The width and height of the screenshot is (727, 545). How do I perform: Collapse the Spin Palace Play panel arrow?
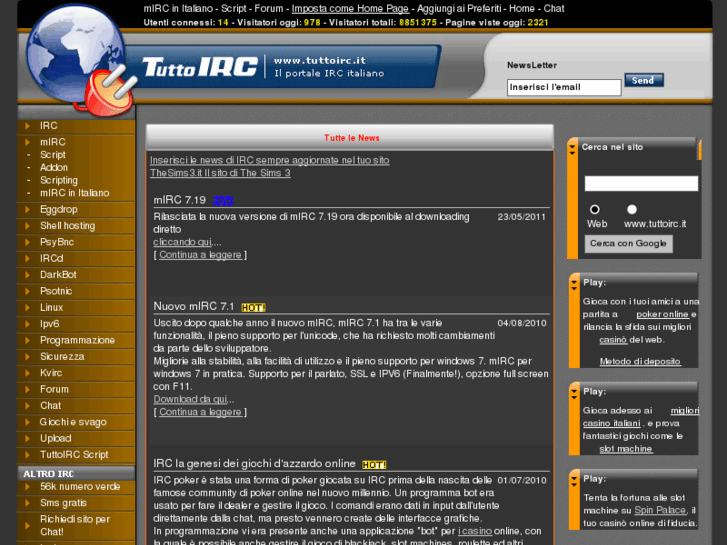click(x=574, y=481)
